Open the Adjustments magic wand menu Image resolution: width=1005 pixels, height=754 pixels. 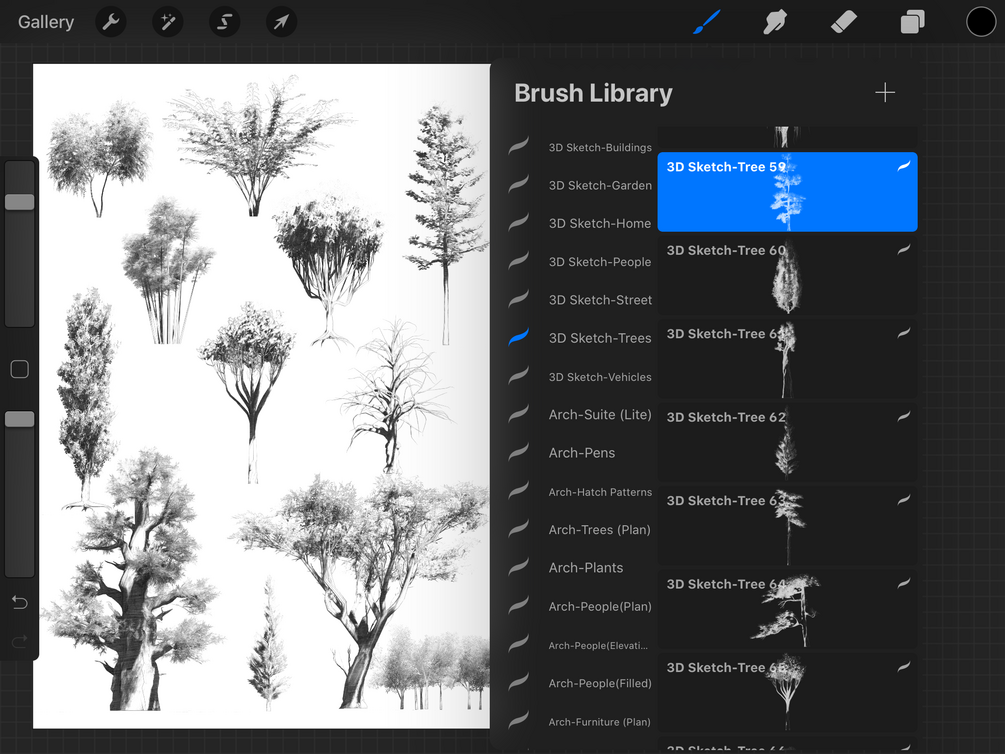pyautogui.click(x=168, y=22)
